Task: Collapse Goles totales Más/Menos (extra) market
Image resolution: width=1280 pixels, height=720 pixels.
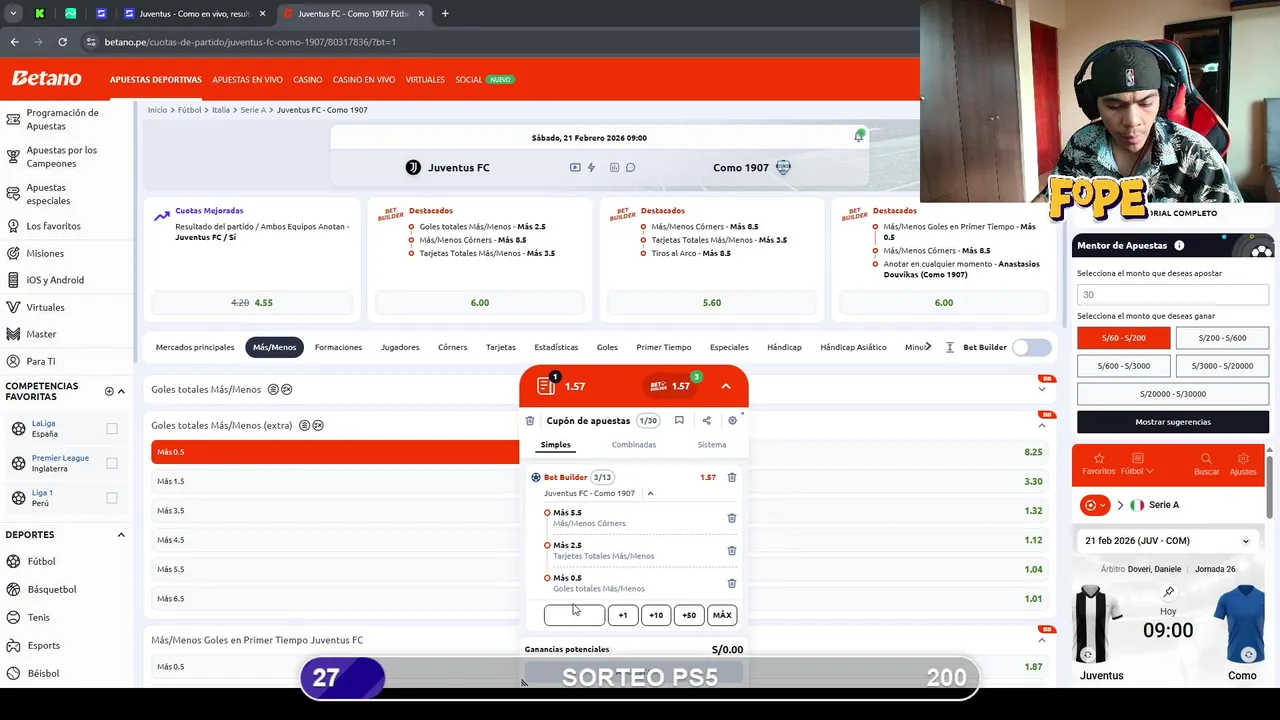Action: click(1041, 425)
